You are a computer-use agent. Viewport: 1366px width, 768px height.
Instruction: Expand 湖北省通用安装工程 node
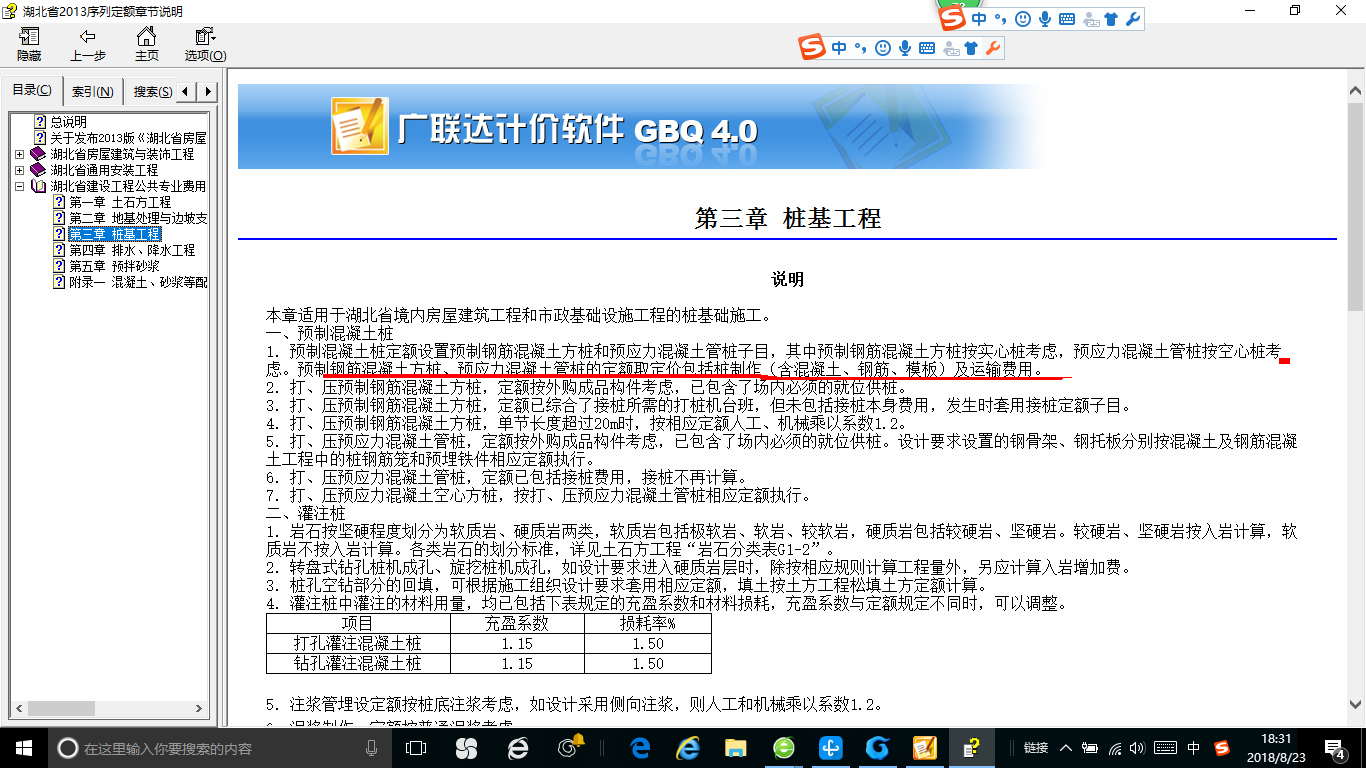(20, 170)
